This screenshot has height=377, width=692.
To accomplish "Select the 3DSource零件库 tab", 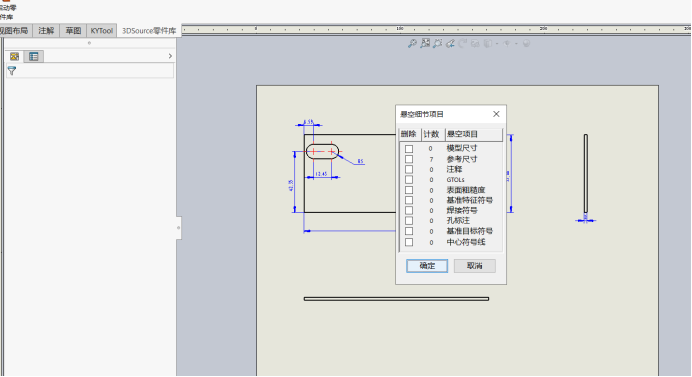I will [149, 31].
